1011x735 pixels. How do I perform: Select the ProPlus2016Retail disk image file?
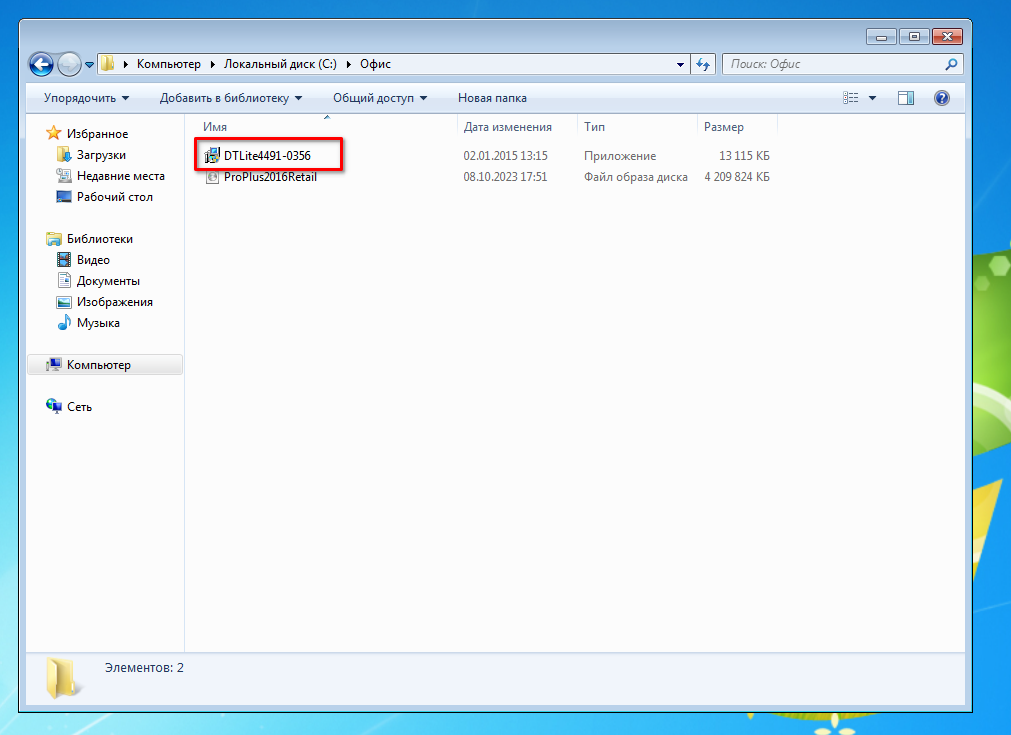(x=270, y=177)
